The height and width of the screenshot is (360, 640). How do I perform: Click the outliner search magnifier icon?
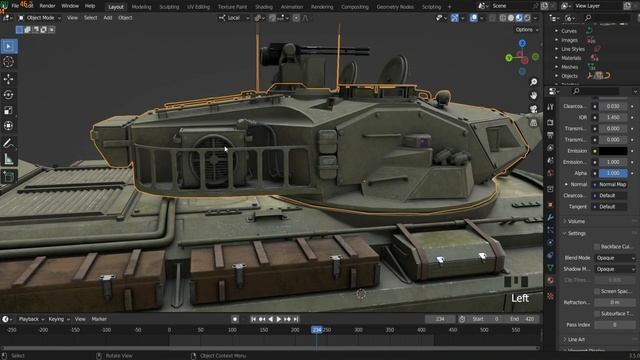tap(588, 18)
